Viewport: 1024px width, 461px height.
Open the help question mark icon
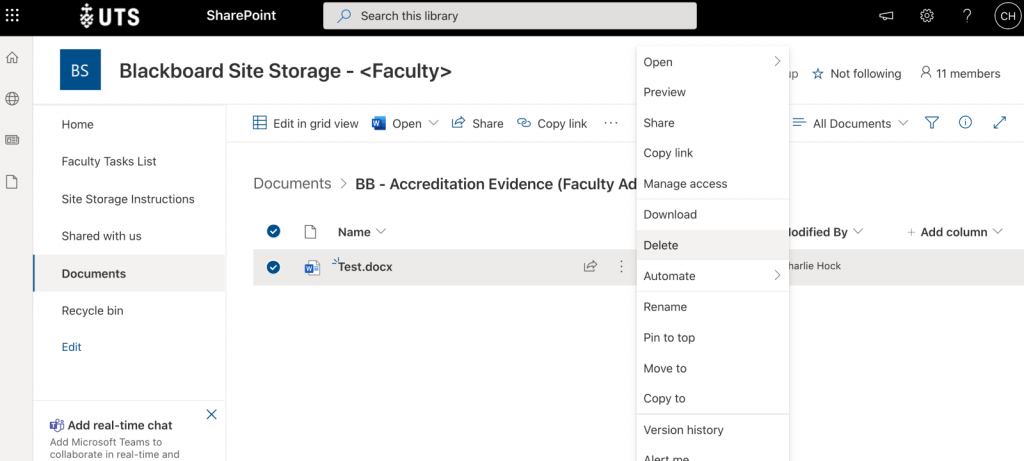coord(967,16)
